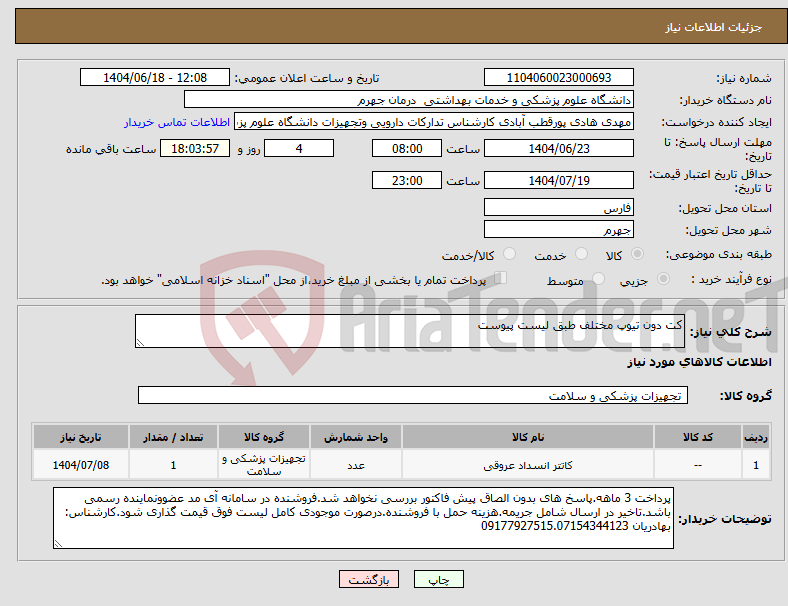Click the section title اطلاعات کالاهای مورد نیاز
Screen dimensions: 788x606
(699, 362)
